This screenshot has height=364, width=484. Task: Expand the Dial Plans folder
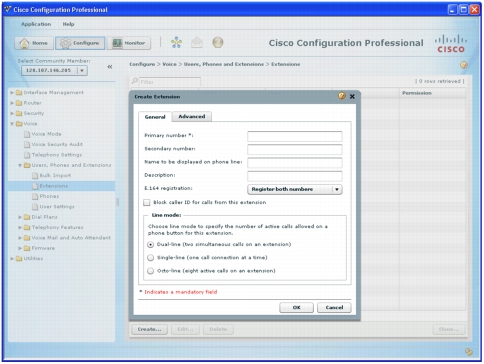20,217
